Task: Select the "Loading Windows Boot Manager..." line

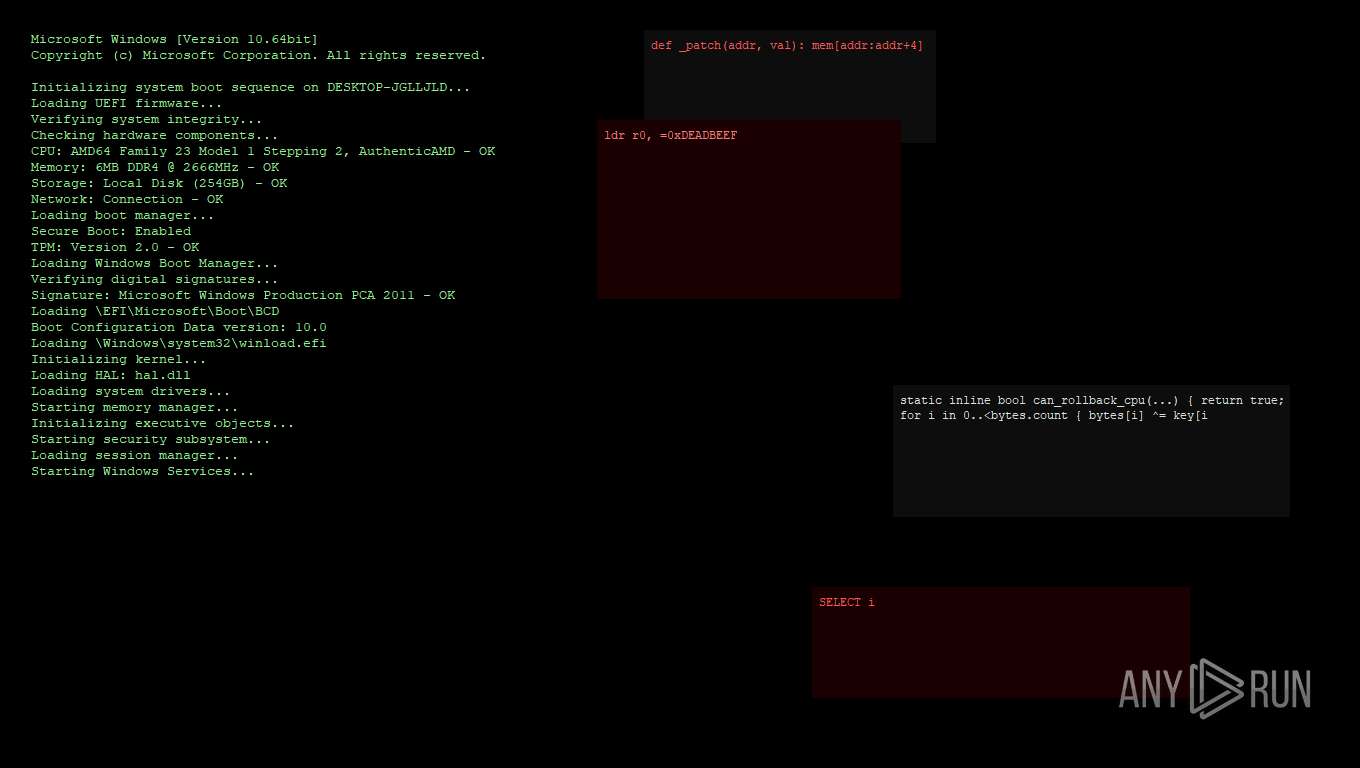Action: [x=154, y=264]
